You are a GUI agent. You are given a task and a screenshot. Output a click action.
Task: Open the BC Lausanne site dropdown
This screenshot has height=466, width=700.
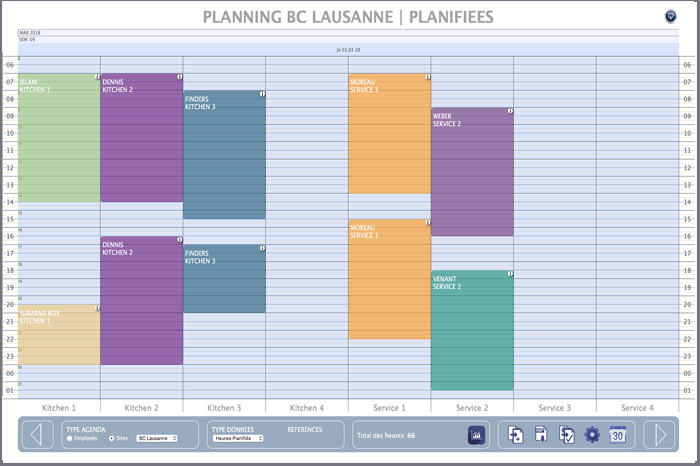[157, 438]
